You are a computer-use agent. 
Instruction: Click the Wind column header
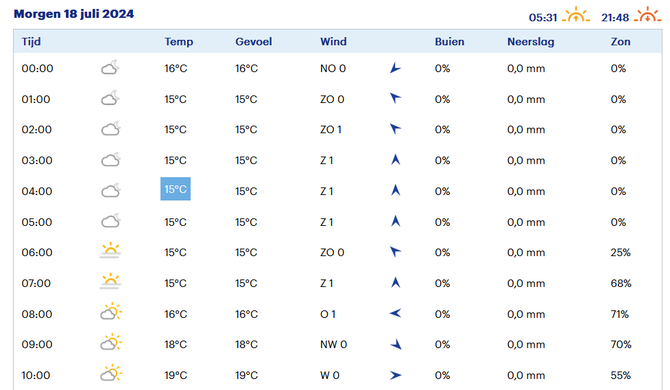333,42
